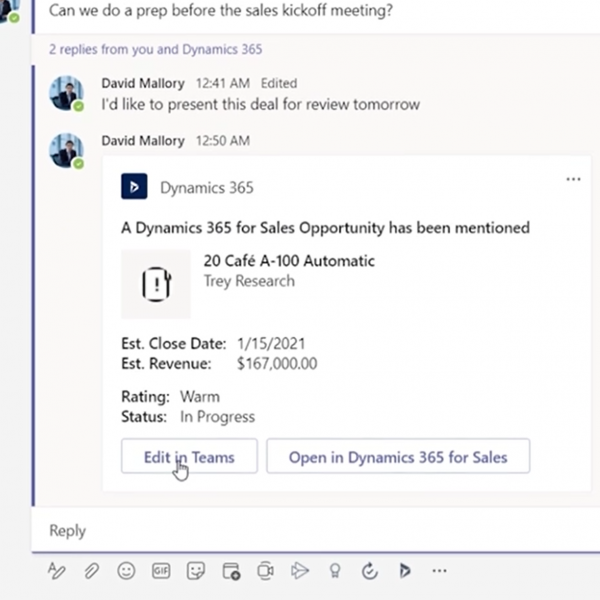This screenshot has width=600, height=600.
Task: Click the opportunity record icon thumbnail
Action: point(156,284)
